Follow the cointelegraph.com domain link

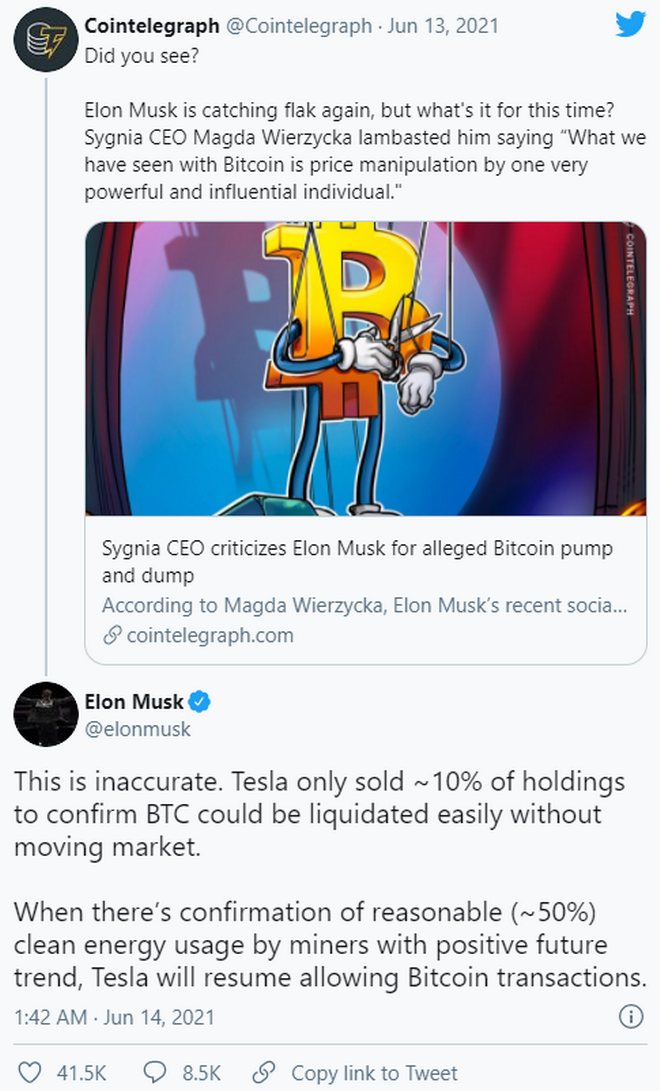pyautogui.click(x=210, y=635)
